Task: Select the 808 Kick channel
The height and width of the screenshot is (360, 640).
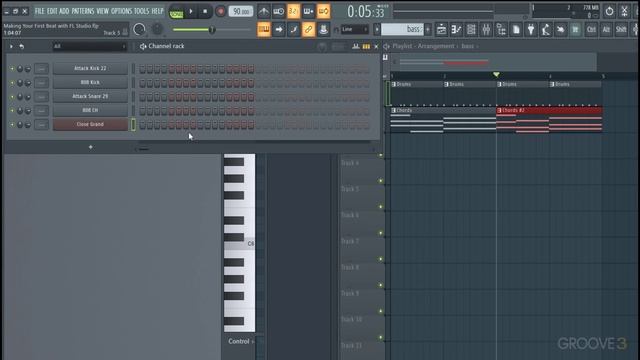Action: (90, 82)
